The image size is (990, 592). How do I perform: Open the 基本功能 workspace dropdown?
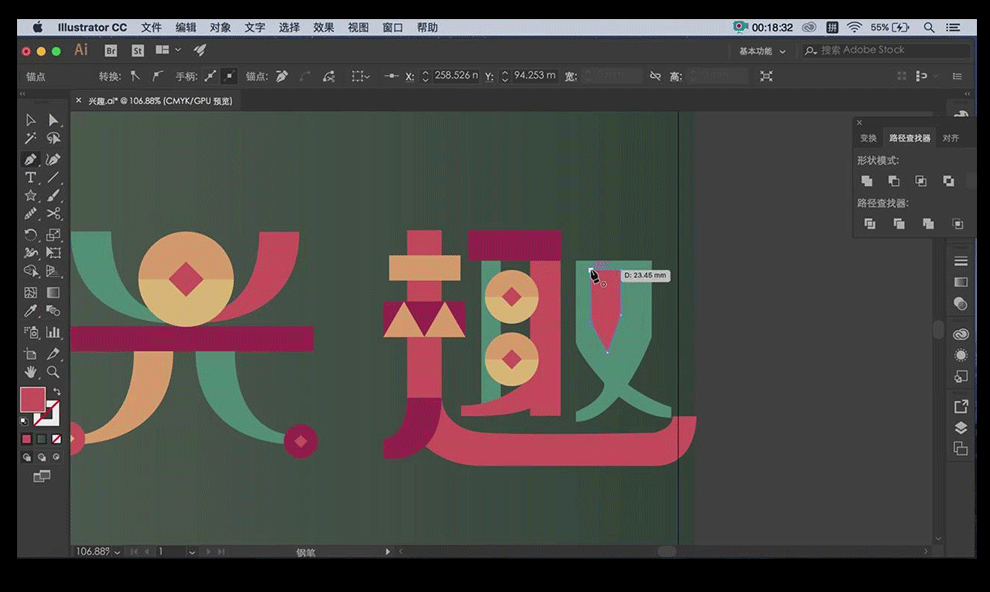[762, 51]
